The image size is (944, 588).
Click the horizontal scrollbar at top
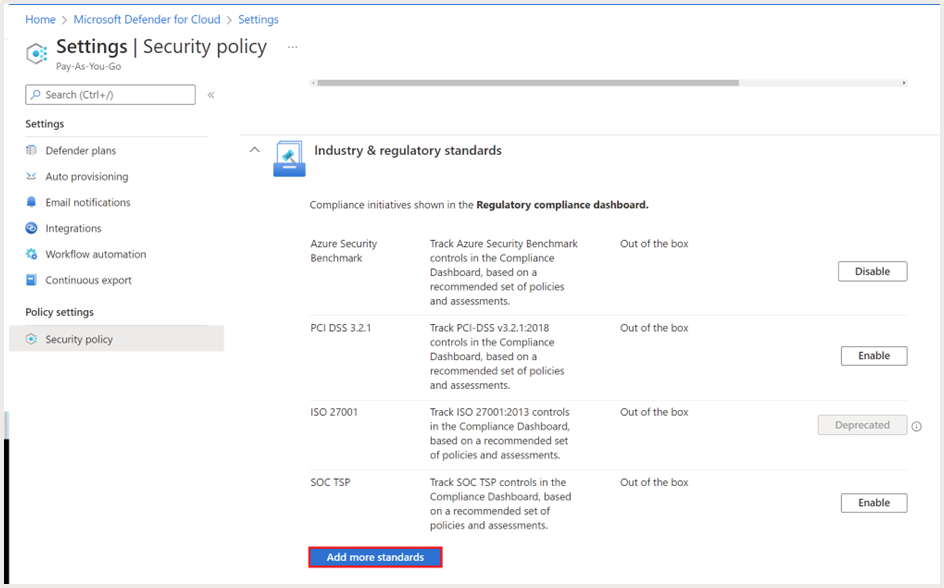[x=528, y=83]
